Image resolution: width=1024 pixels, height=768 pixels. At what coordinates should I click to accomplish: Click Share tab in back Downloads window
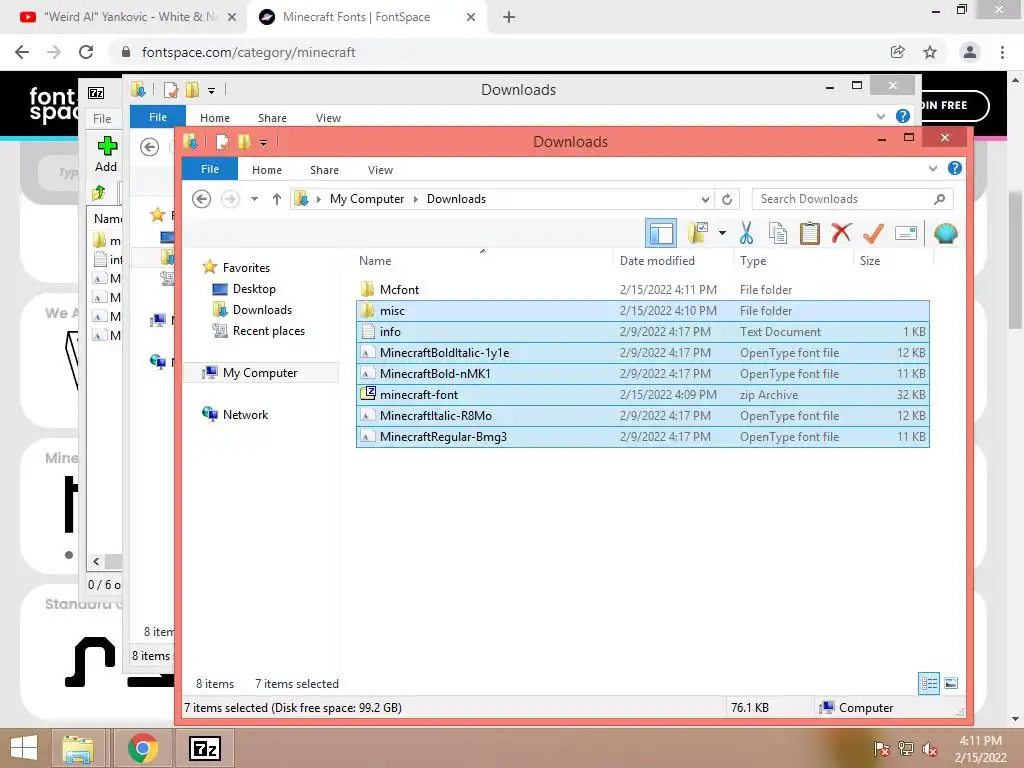pyautogui.click(x=272, y=118)
